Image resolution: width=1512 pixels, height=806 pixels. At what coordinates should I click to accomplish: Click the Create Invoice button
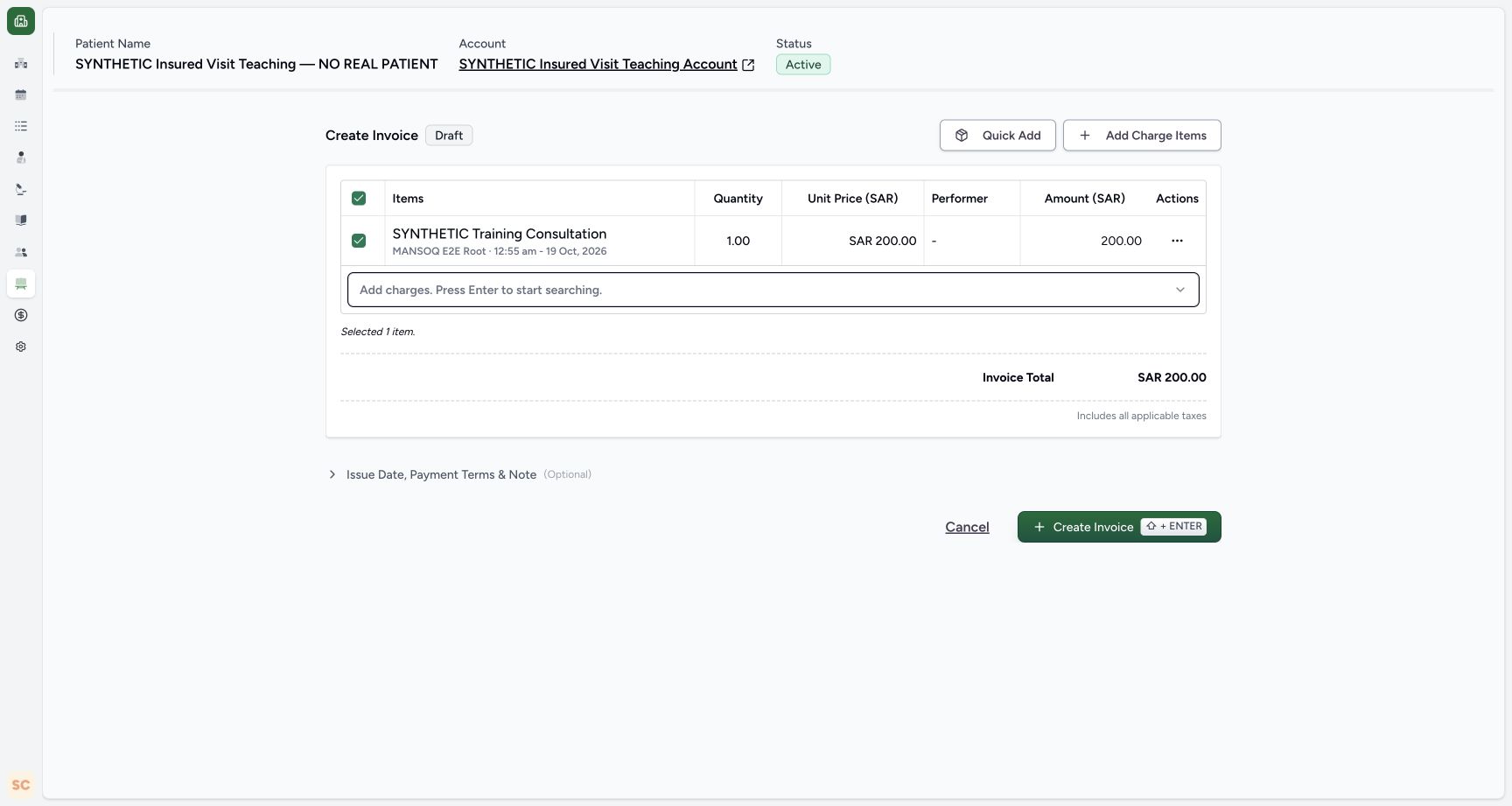tap(1119, 527)
